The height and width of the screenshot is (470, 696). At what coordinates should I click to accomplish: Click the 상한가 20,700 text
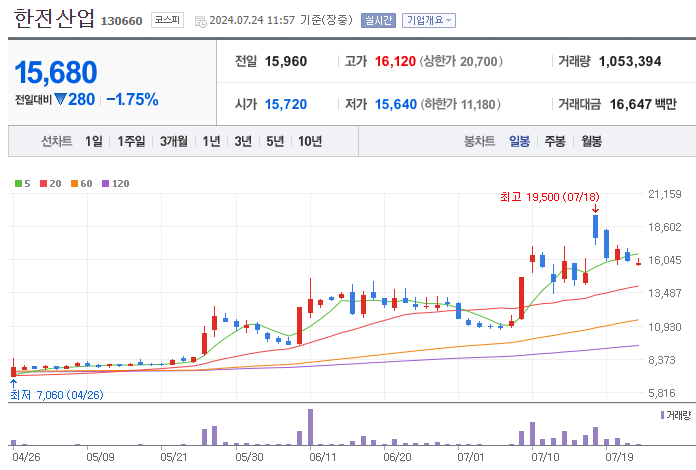point(461,61)
